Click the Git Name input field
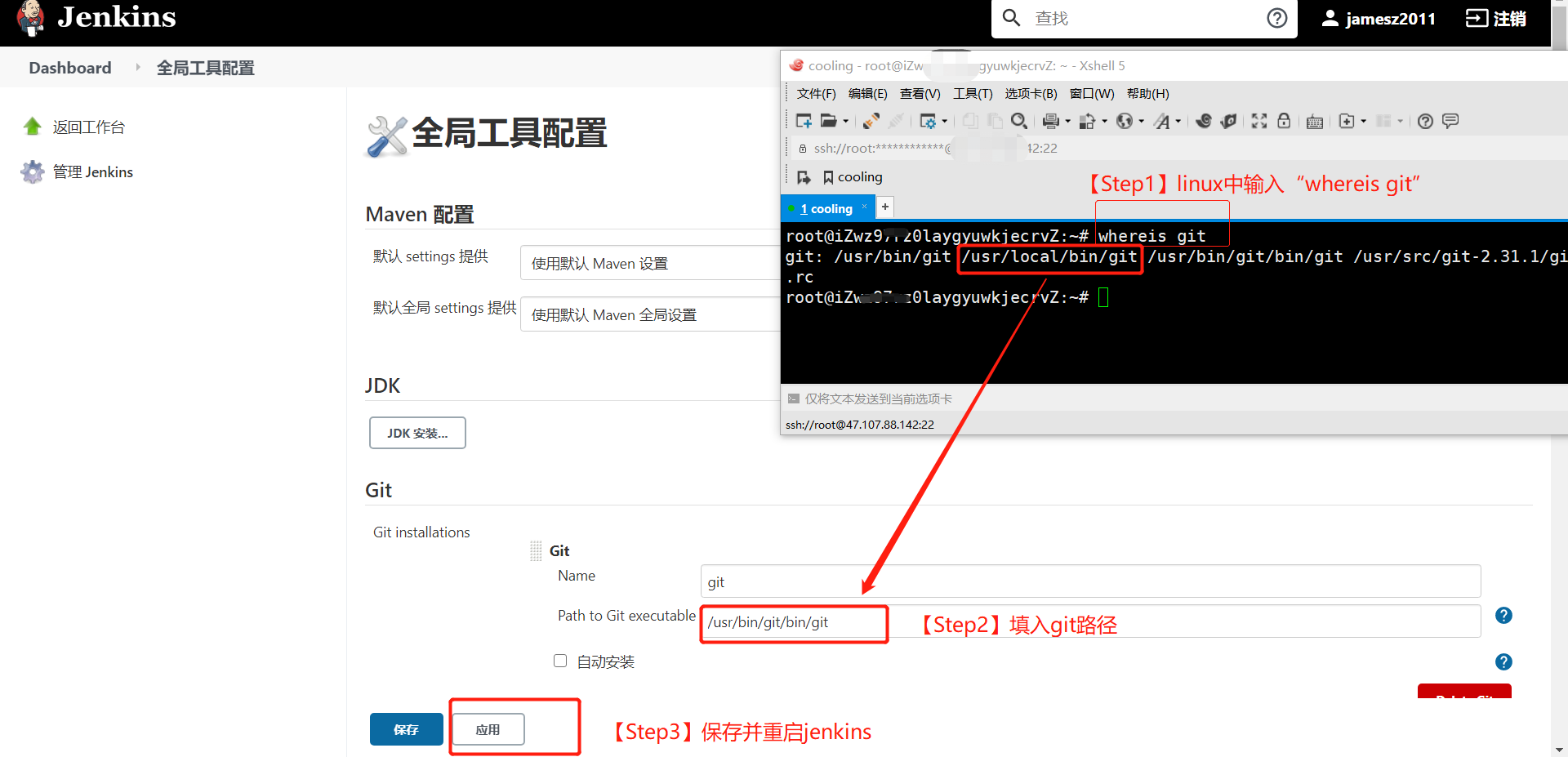 click(1090, 581)
